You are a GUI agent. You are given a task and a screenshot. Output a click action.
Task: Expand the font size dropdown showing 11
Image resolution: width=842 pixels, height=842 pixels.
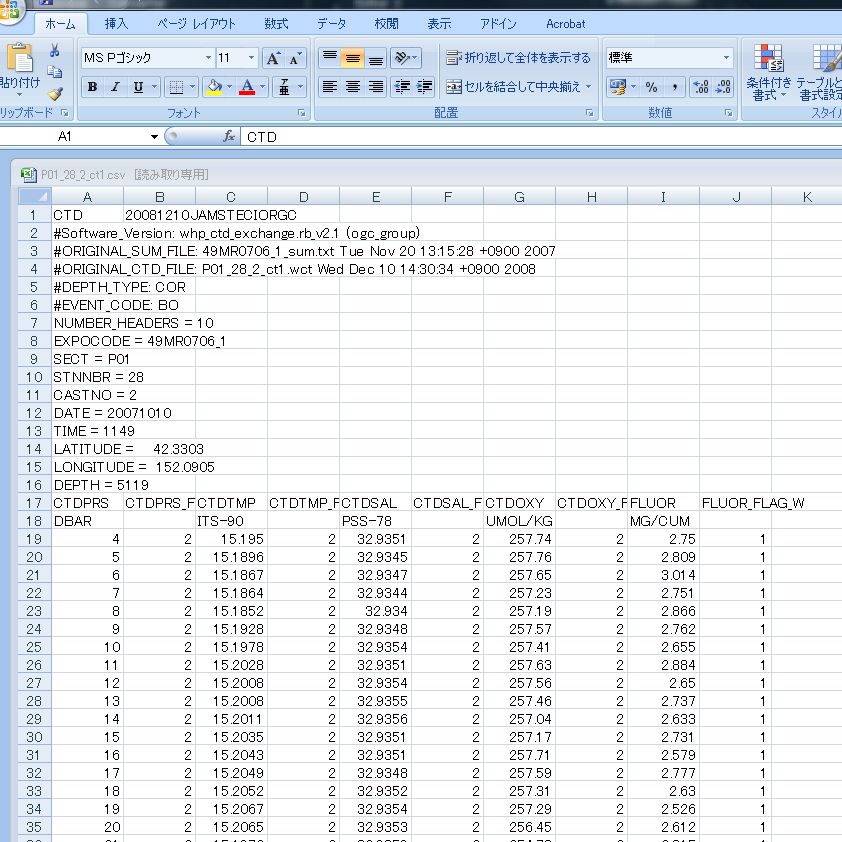pyautogui.click(x=251, y=58)
